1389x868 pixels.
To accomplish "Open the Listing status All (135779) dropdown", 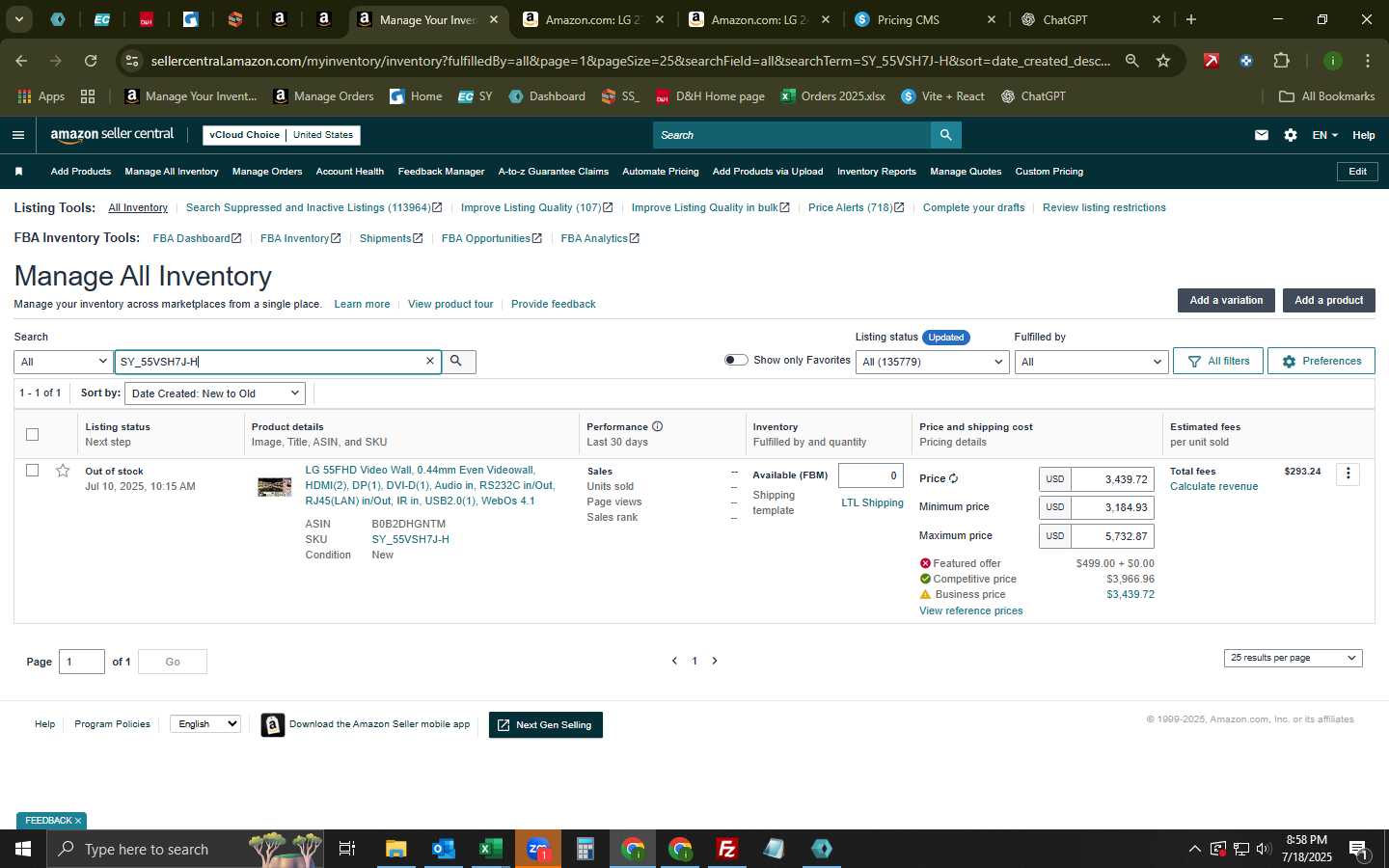I will 932,362.
